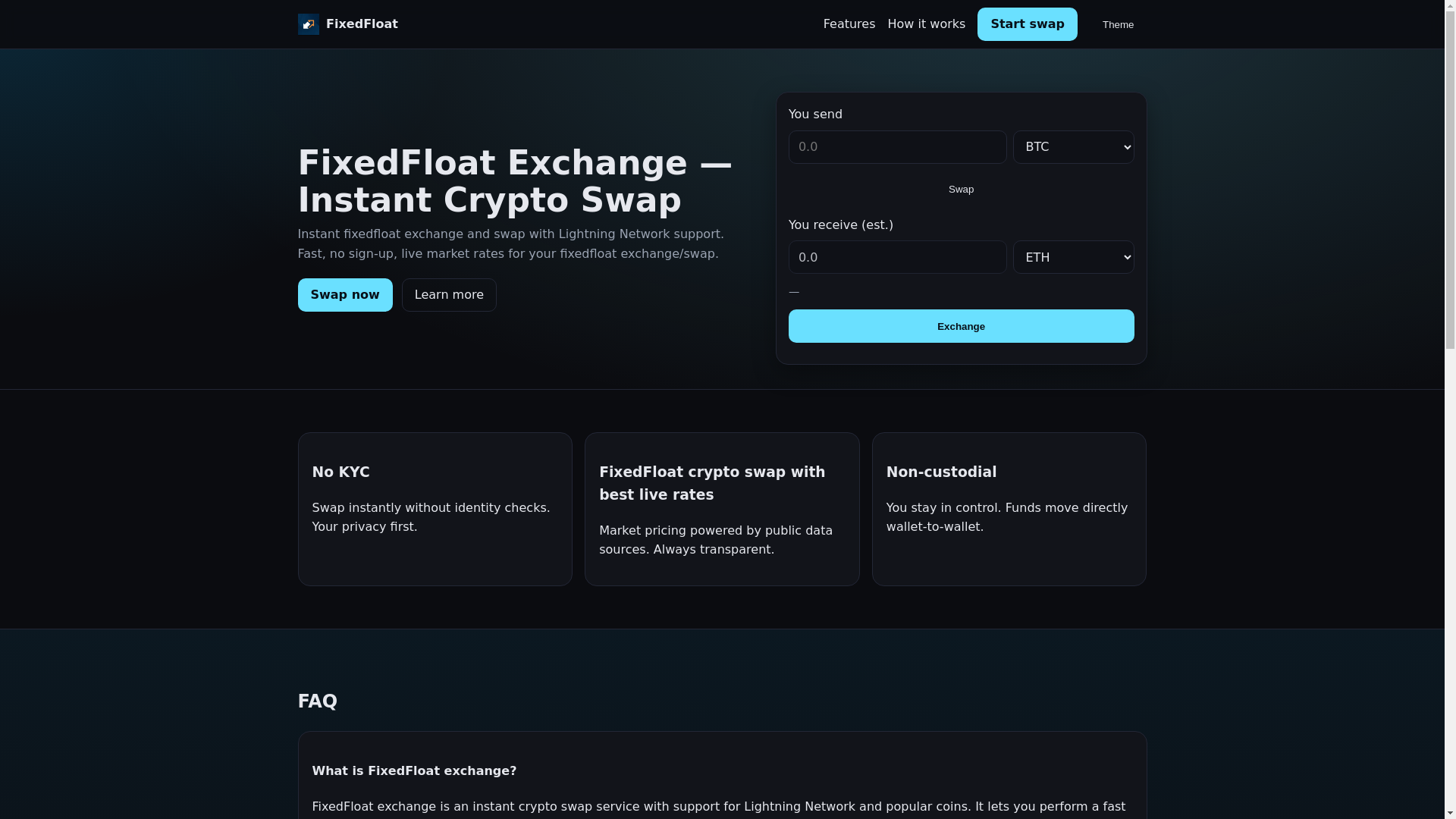Click the Learn more button
The height and width of the screenshot is (819, 1456).
pyautogui.click(x=449, y=295)
